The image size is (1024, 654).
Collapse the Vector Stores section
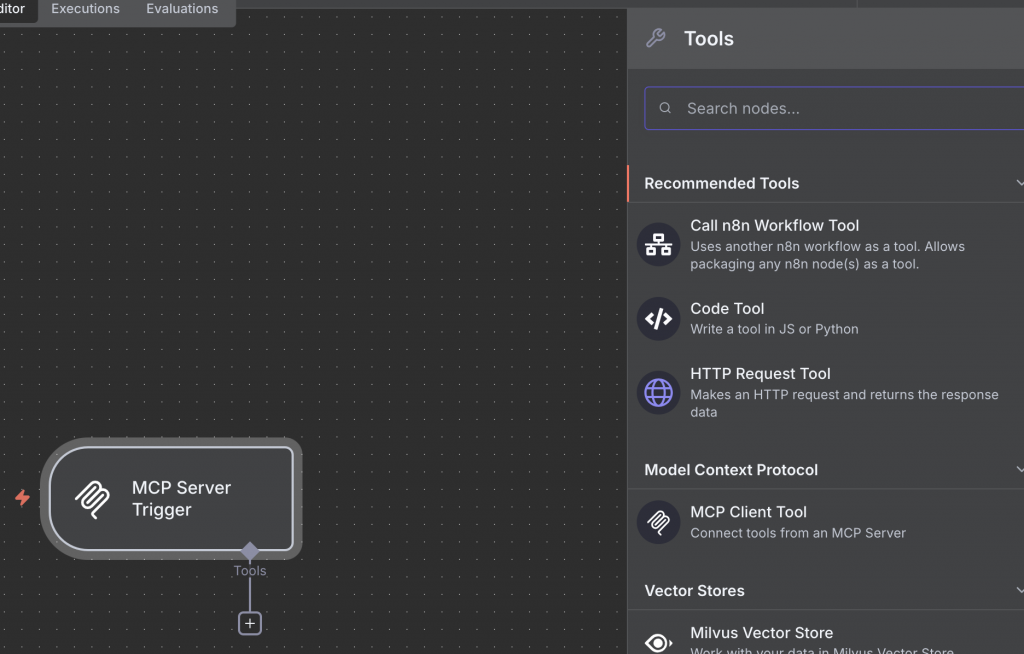pos(1019,590)
